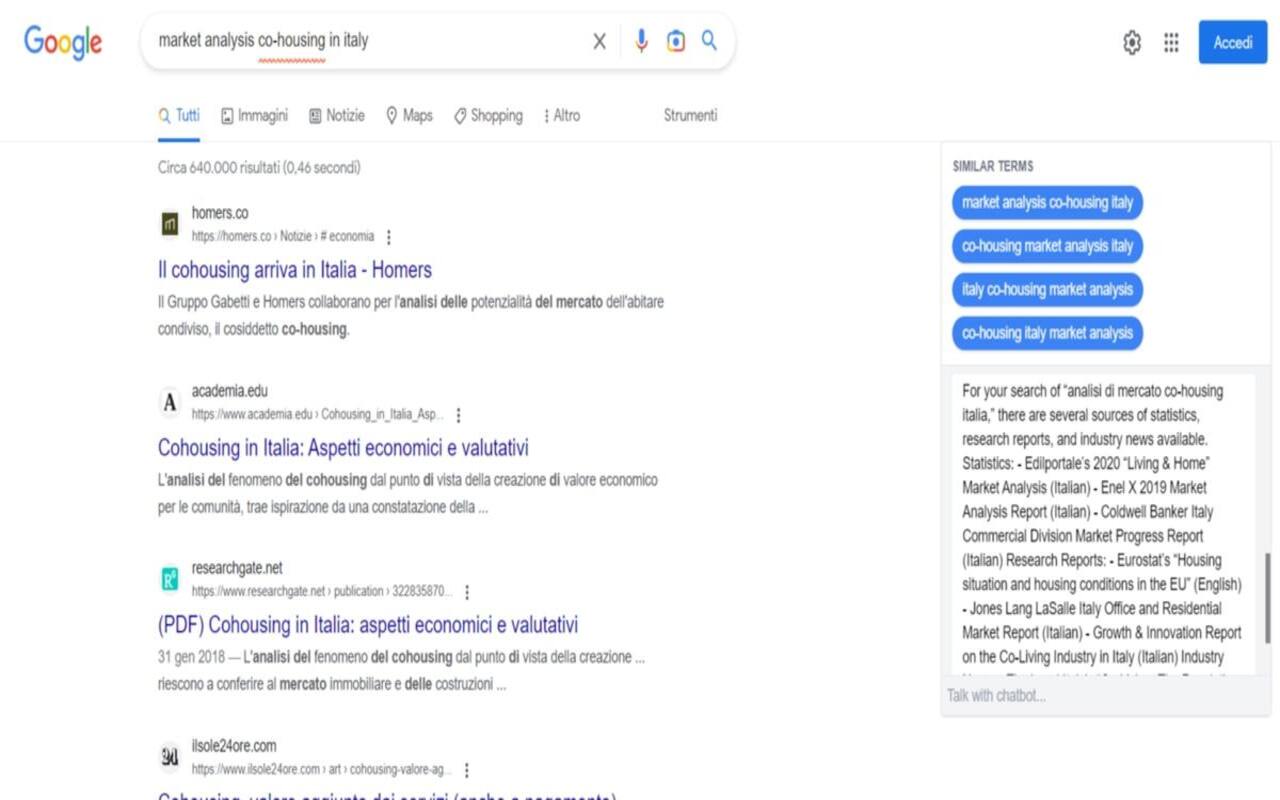Run the search with the magnifier icon
This screenshot has height=800, width=1280.
[709, 41]
